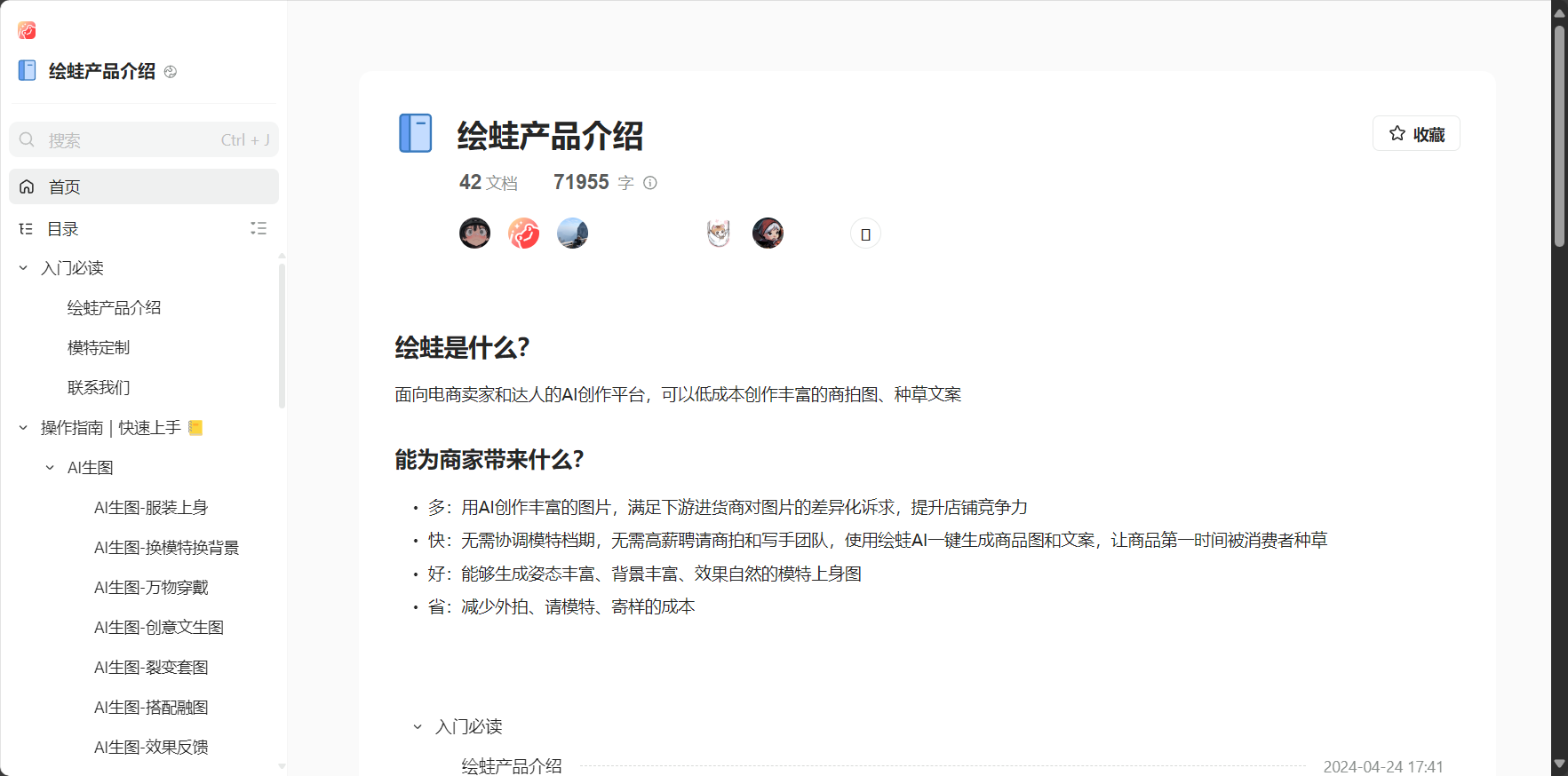Click the 收藏 favorite button
The width and height of the screenshot is (1568, 776).
click(x=1416, y=133)
